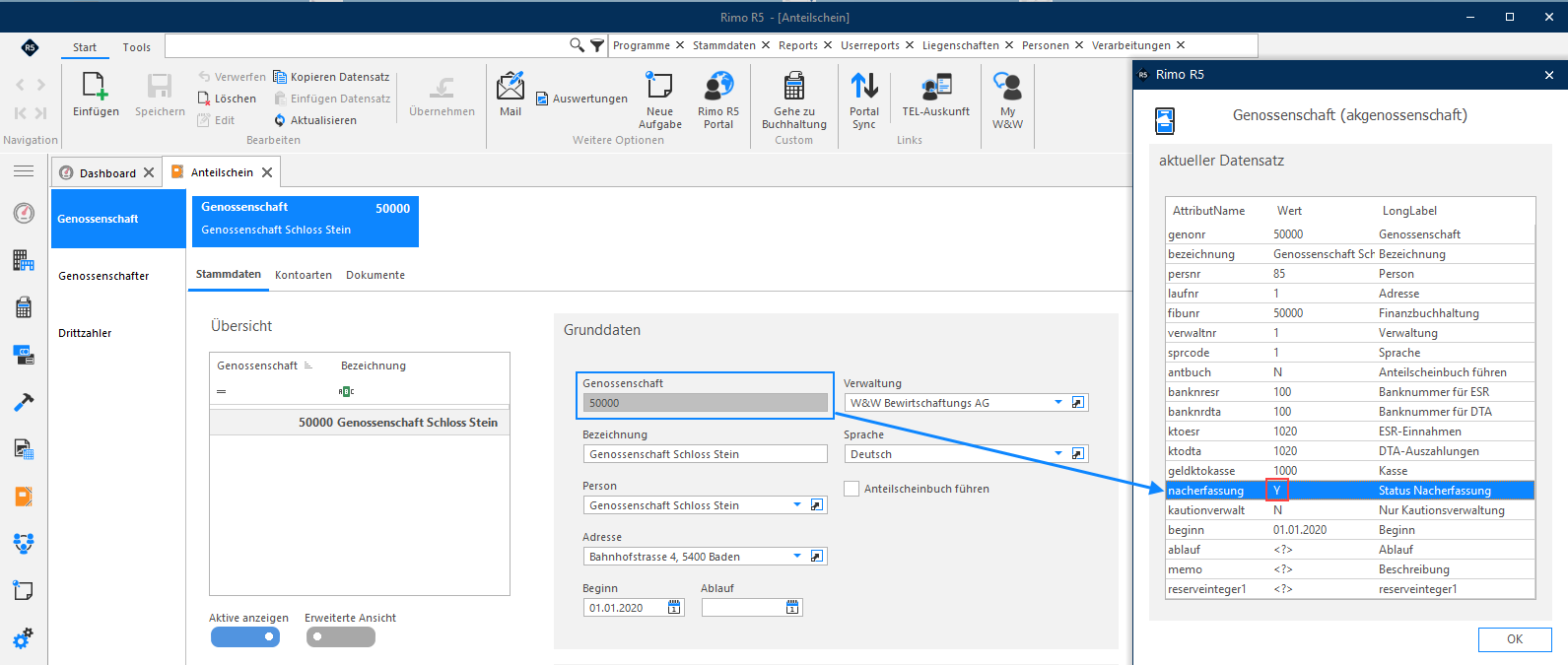Check Anteilscheinbuch führen checkbox
The width and height of the screenshot is (1568, 665).
852,489
